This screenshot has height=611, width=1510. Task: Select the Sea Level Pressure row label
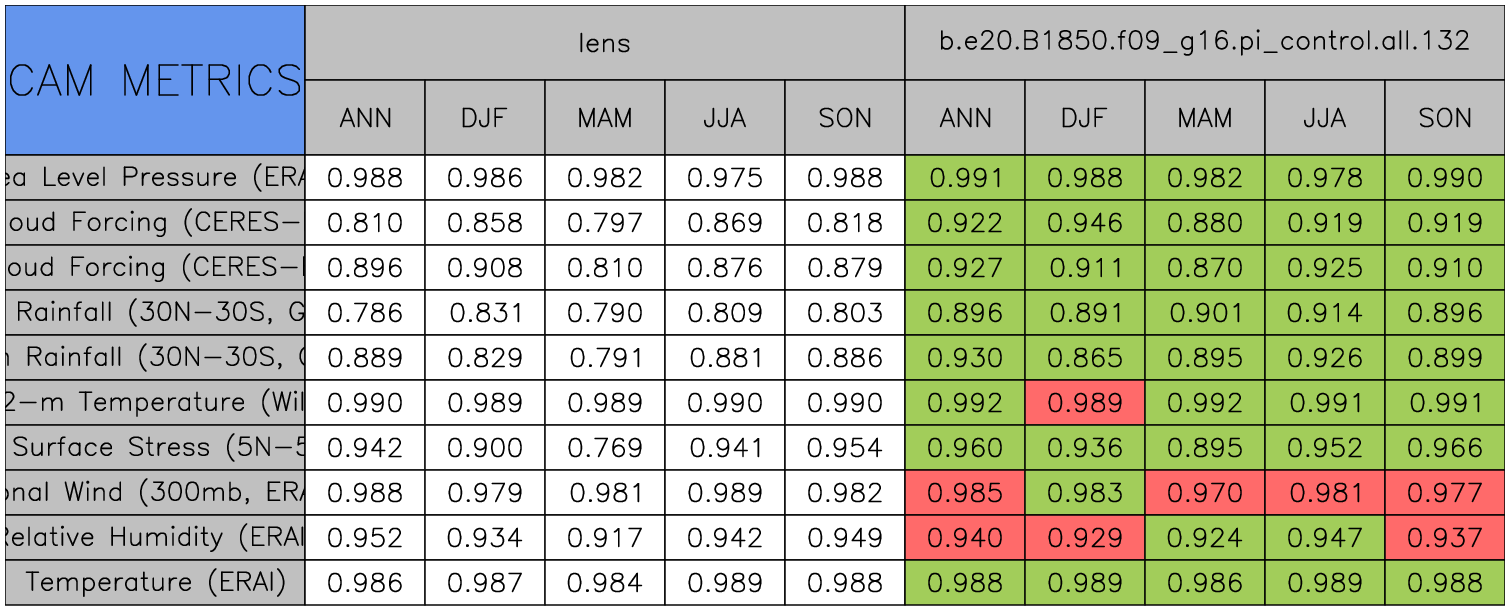tap(155, 178)
